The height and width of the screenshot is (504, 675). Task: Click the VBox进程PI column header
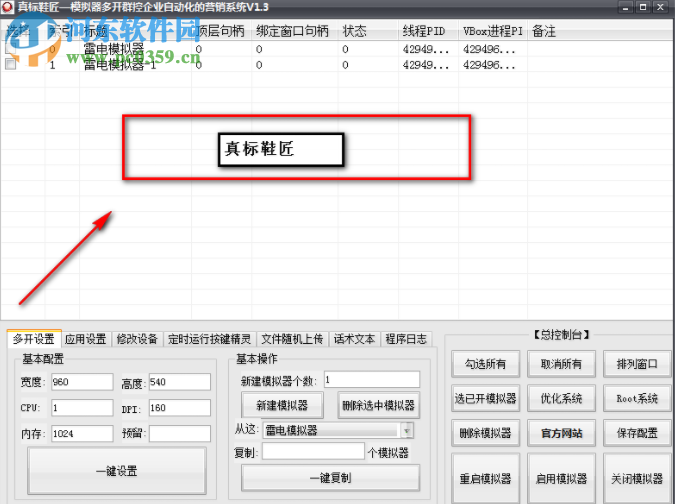point(493,31)
